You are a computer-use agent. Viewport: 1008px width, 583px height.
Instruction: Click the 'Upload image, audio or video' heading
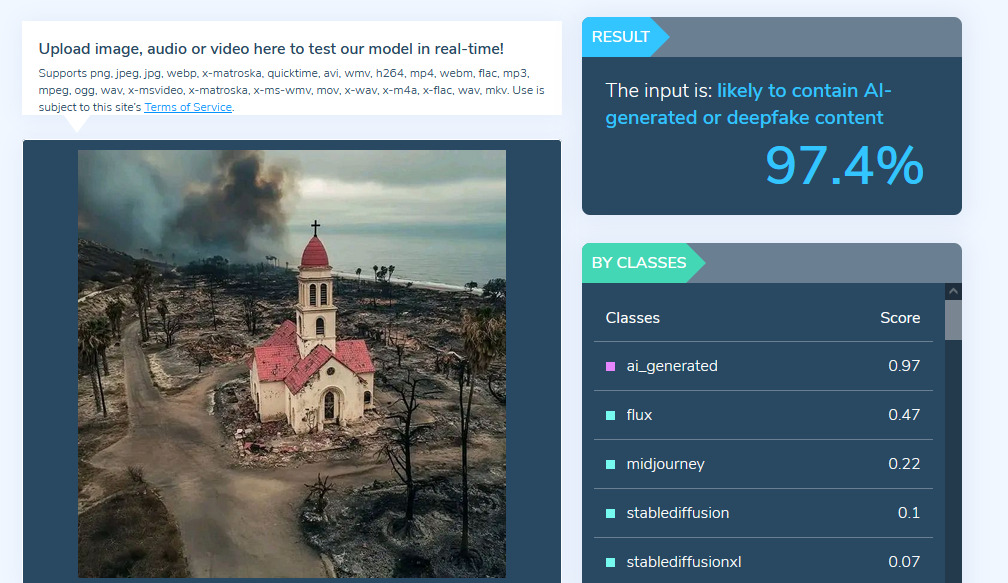(x=271, y=49)
